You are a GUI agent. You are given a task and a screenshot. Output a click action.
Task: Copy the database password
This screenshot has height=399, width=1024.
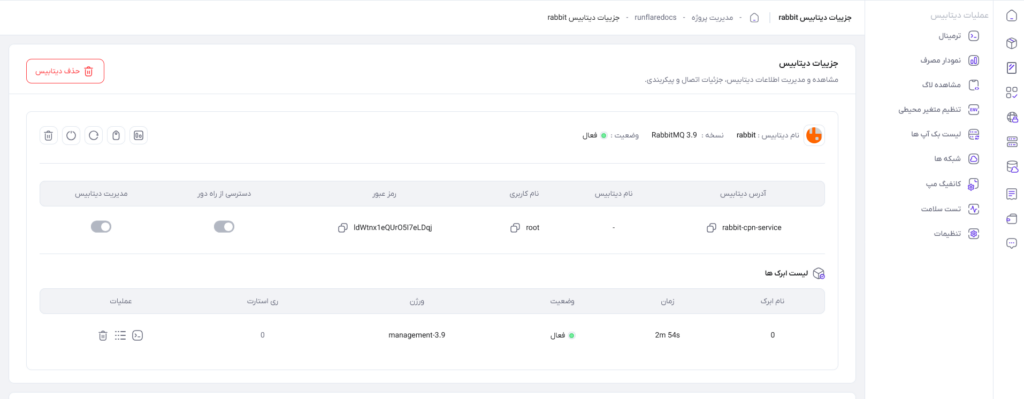[342, 228]
